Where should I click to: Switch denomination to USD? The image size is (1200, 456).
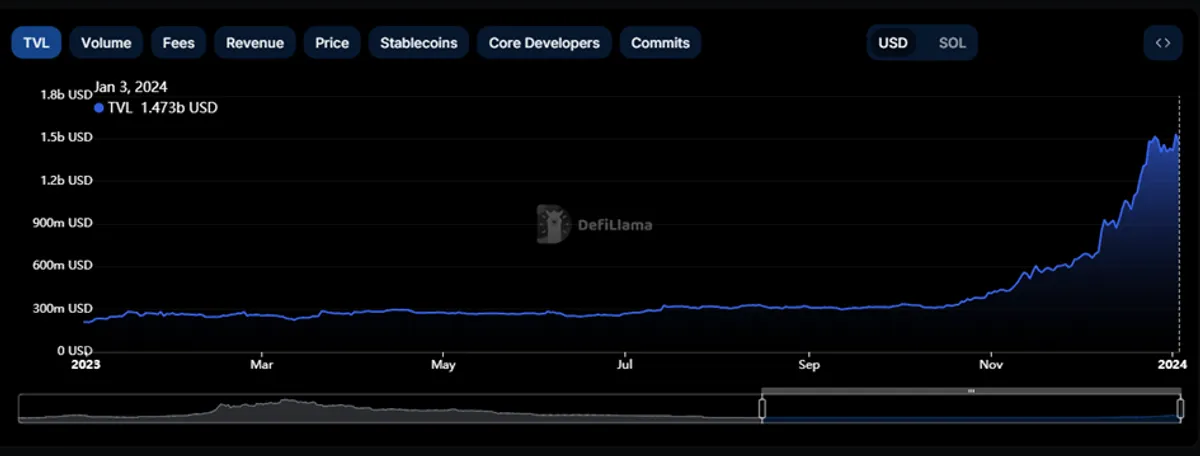click(x=893, y=43)
